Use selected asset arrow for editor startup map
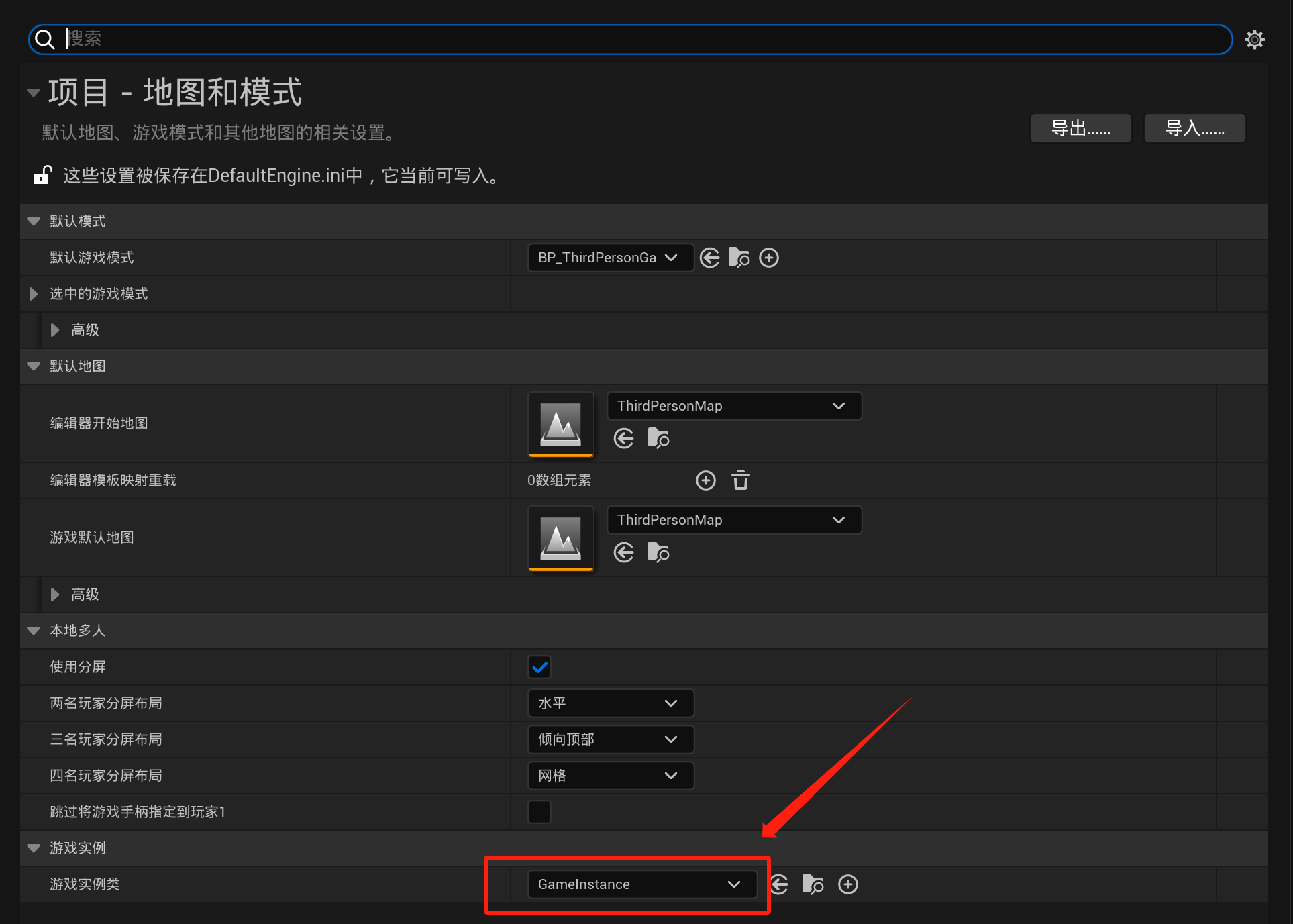The image size is (1293, 924). (623, 439)
